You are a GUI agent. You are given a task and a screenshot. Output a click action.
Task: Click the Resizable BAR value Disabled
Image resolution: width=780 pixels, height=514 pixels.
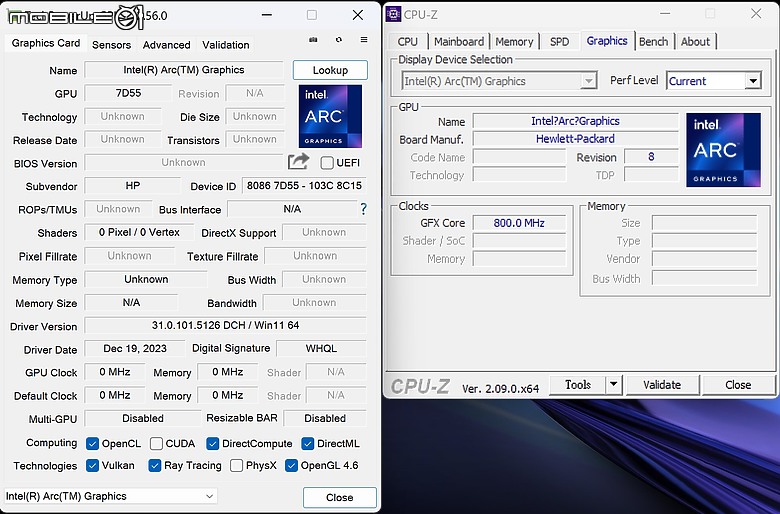tap(325, 418)
